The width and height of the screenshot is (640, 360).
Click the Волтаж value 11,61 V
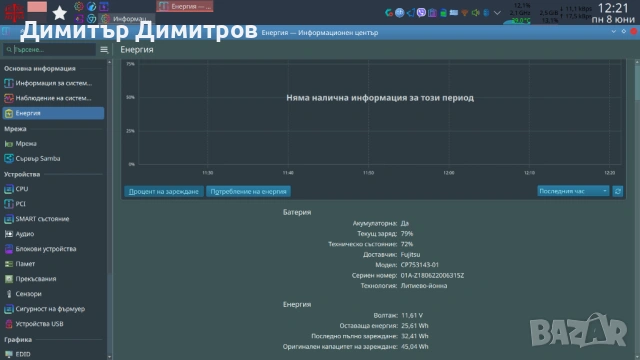(412, 316)
